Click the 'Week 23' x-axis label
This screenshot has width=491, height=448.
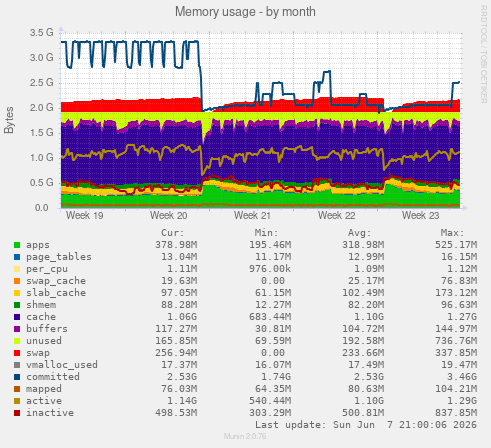(421, 216)
